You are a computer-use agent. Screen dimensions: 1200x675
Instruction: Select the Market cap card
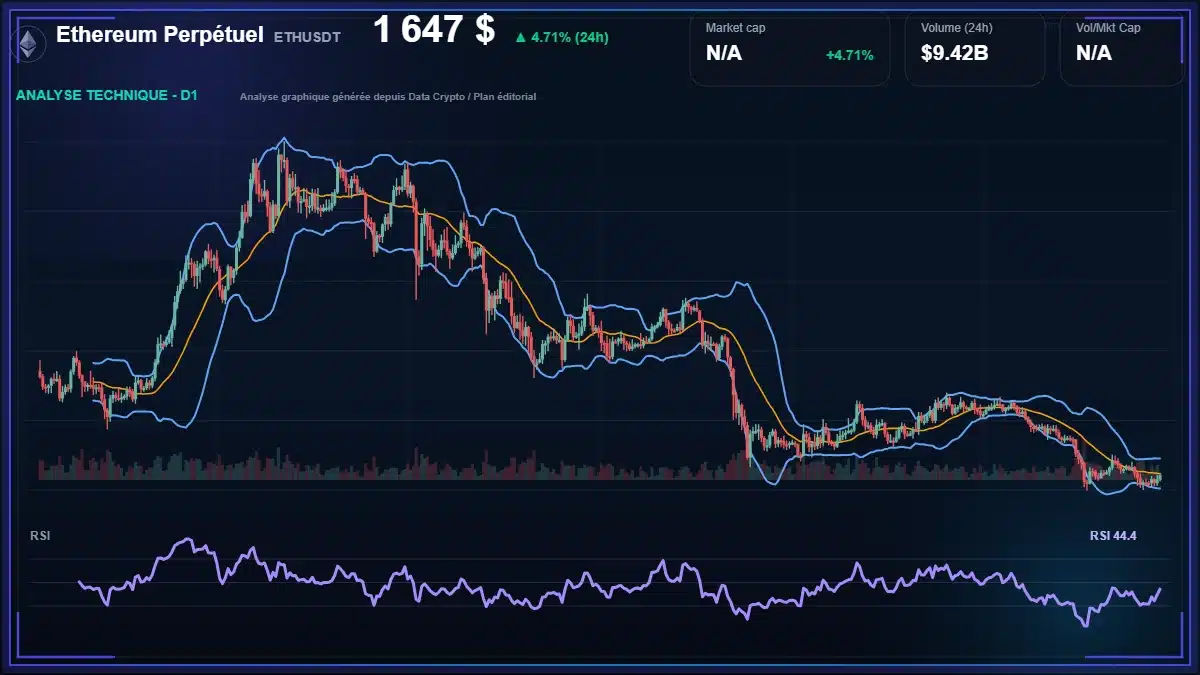point(790,48)
